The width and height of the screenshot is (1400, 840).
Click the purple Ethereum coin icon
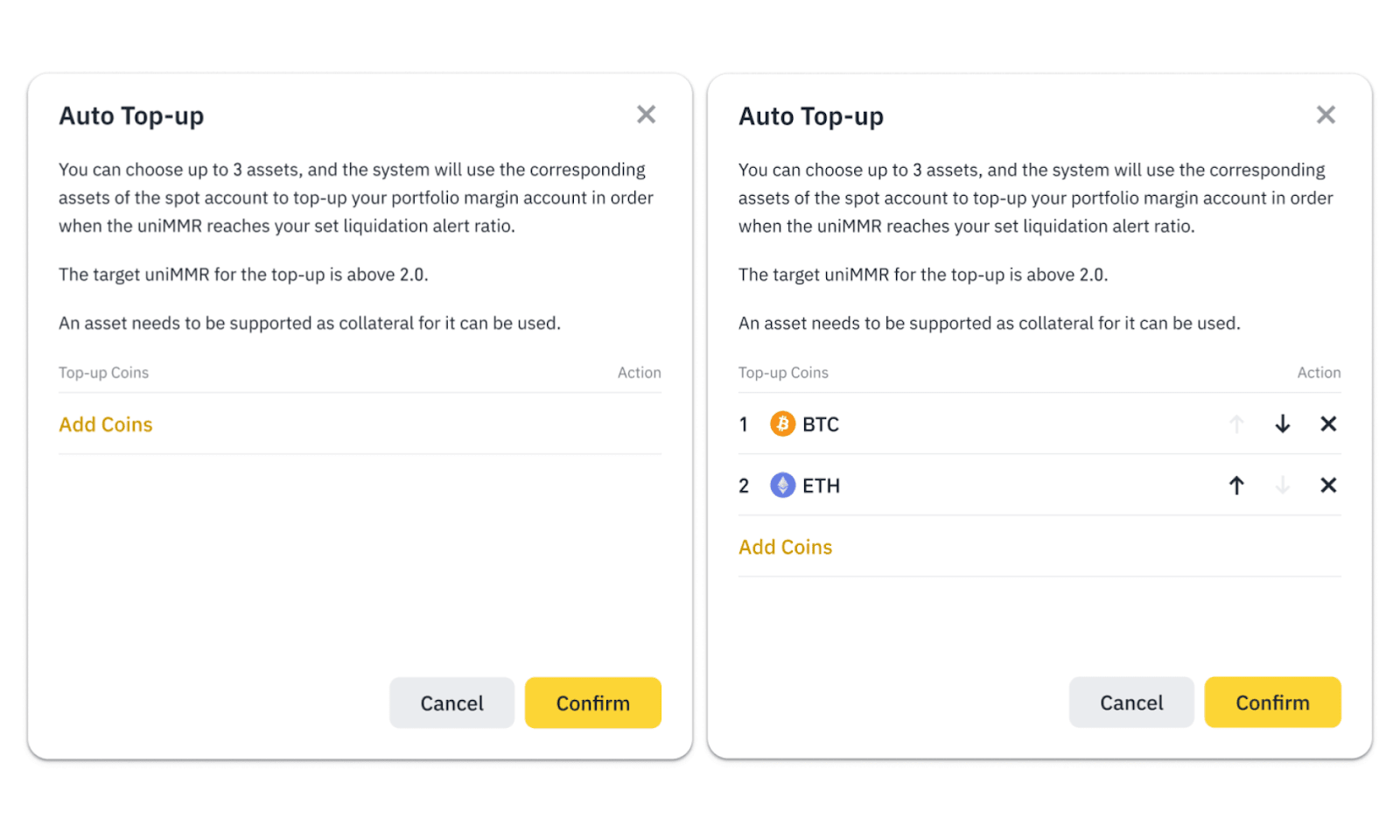(782, 486)
